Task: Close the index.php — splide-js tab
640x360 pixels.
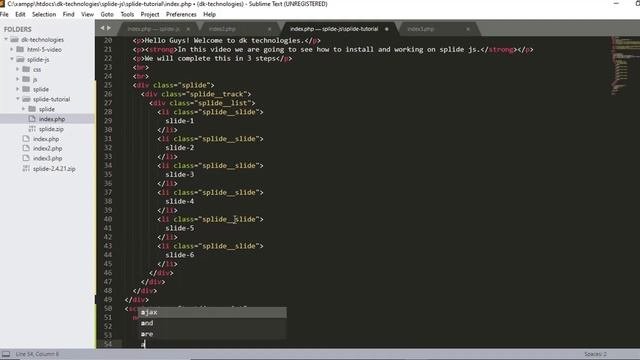Action: (x=188, y=29)
